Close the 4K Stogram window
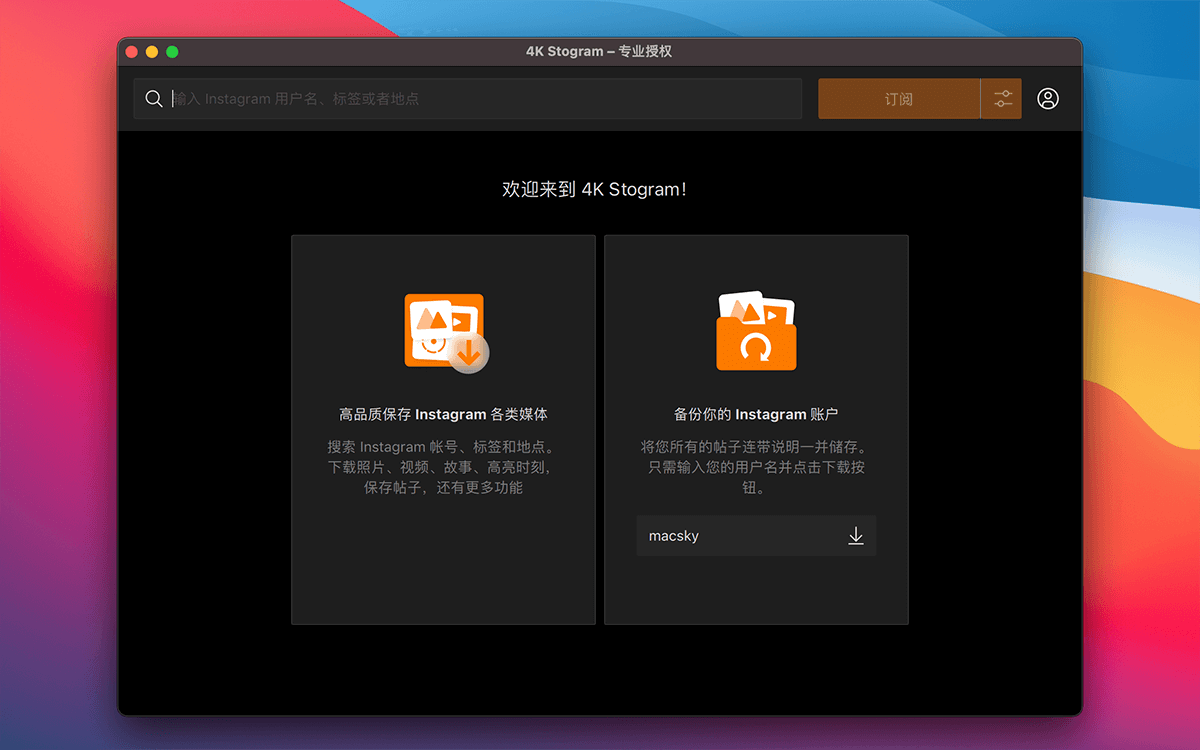 132,52
